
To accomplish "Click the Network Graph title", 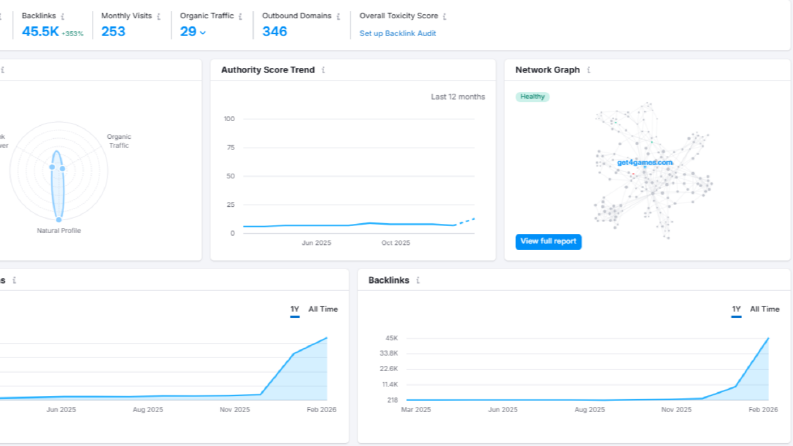I will [x=547, y=70].
